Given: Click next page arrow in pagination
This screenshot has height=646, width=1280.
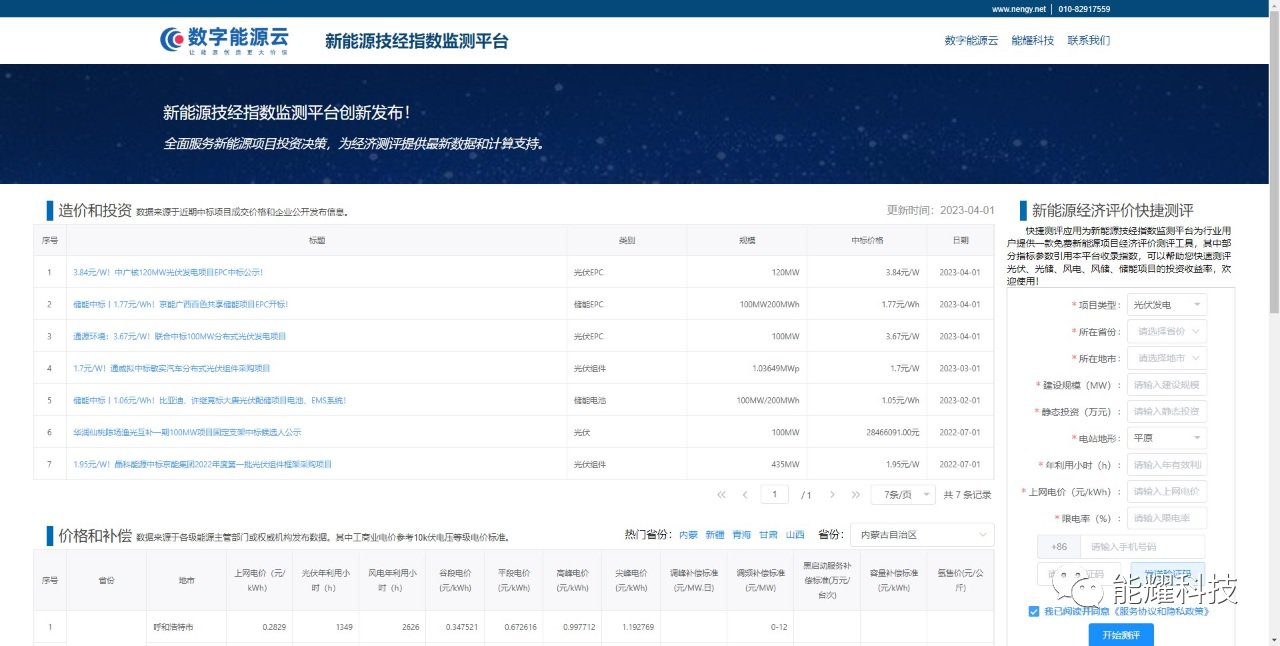Looking at the screenshot, I should click(832, 495).
